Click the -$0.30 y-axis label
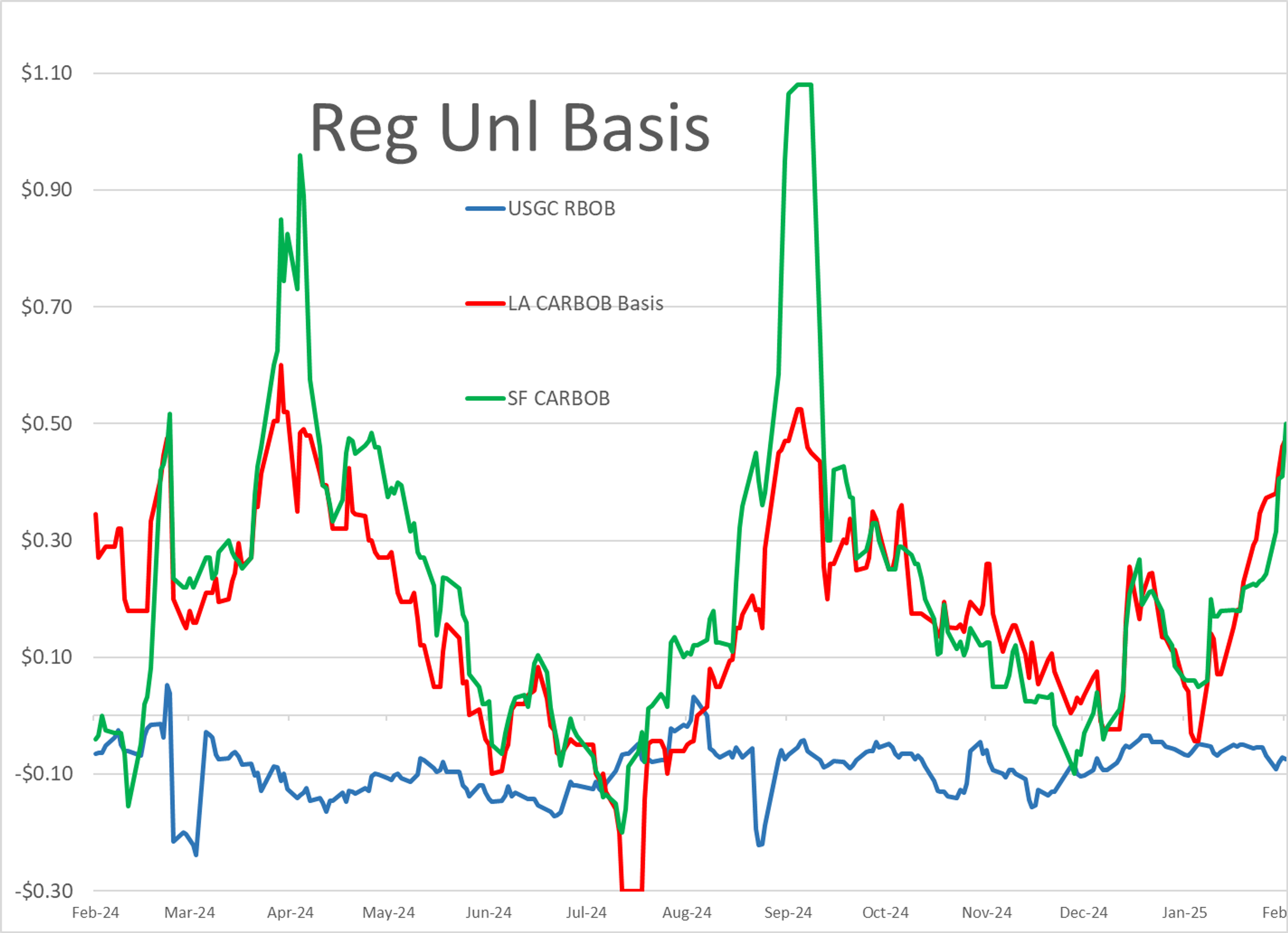The height and width of the screenshot is (933, 1288). point(44,891)
